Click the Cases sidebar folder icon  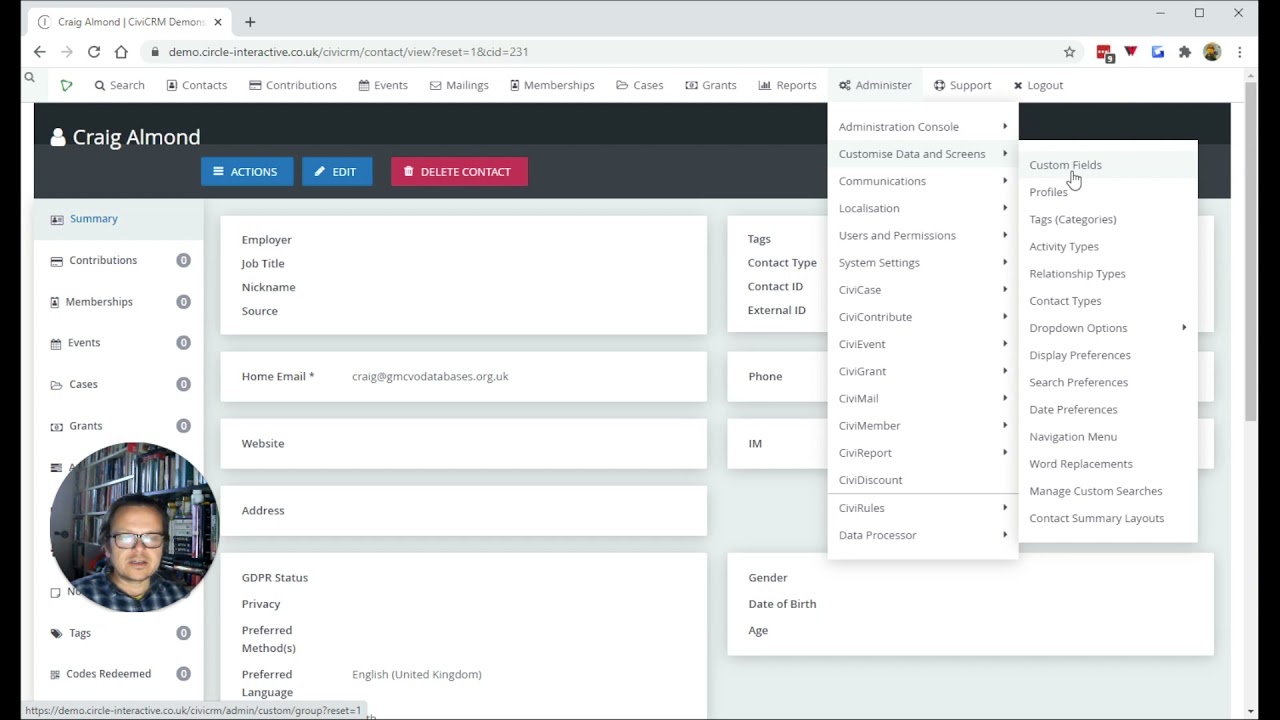(x=56, y=385)
